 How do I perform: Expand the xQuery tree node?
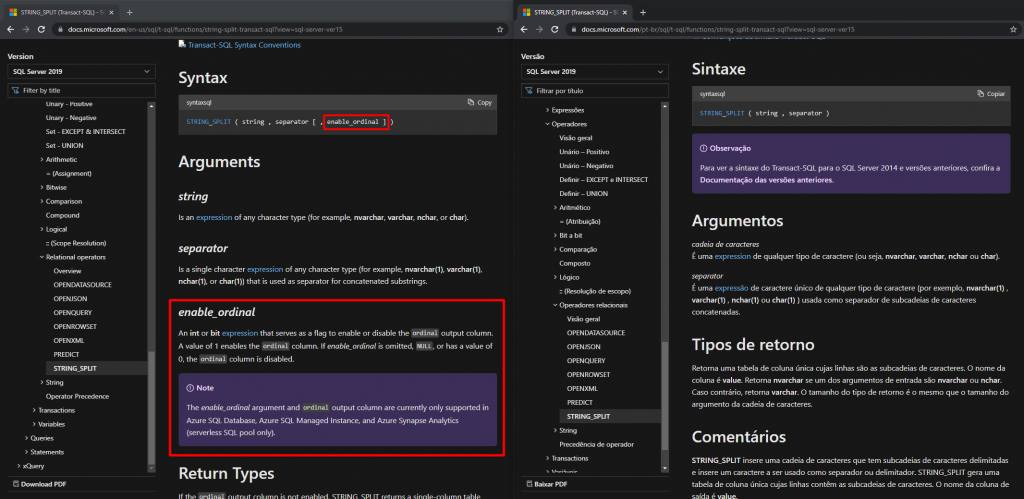18,466
